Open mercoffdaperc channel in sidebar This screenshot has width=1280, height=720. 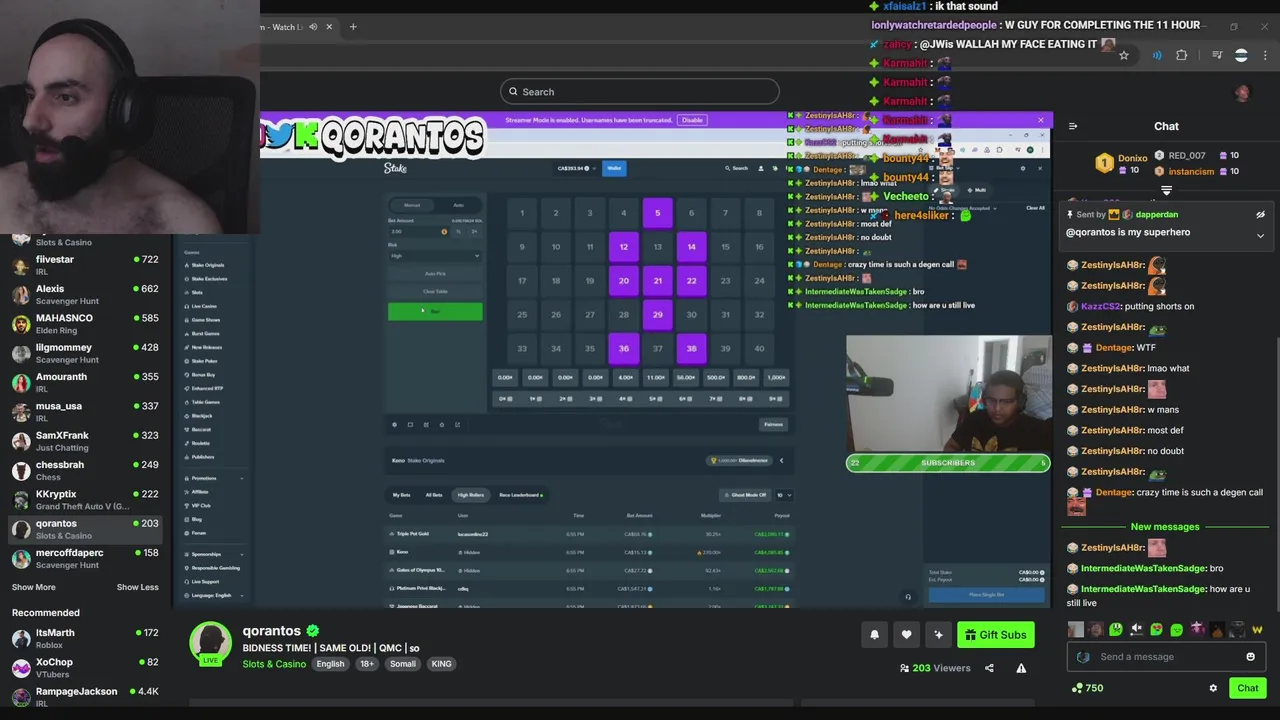point(87,558)
